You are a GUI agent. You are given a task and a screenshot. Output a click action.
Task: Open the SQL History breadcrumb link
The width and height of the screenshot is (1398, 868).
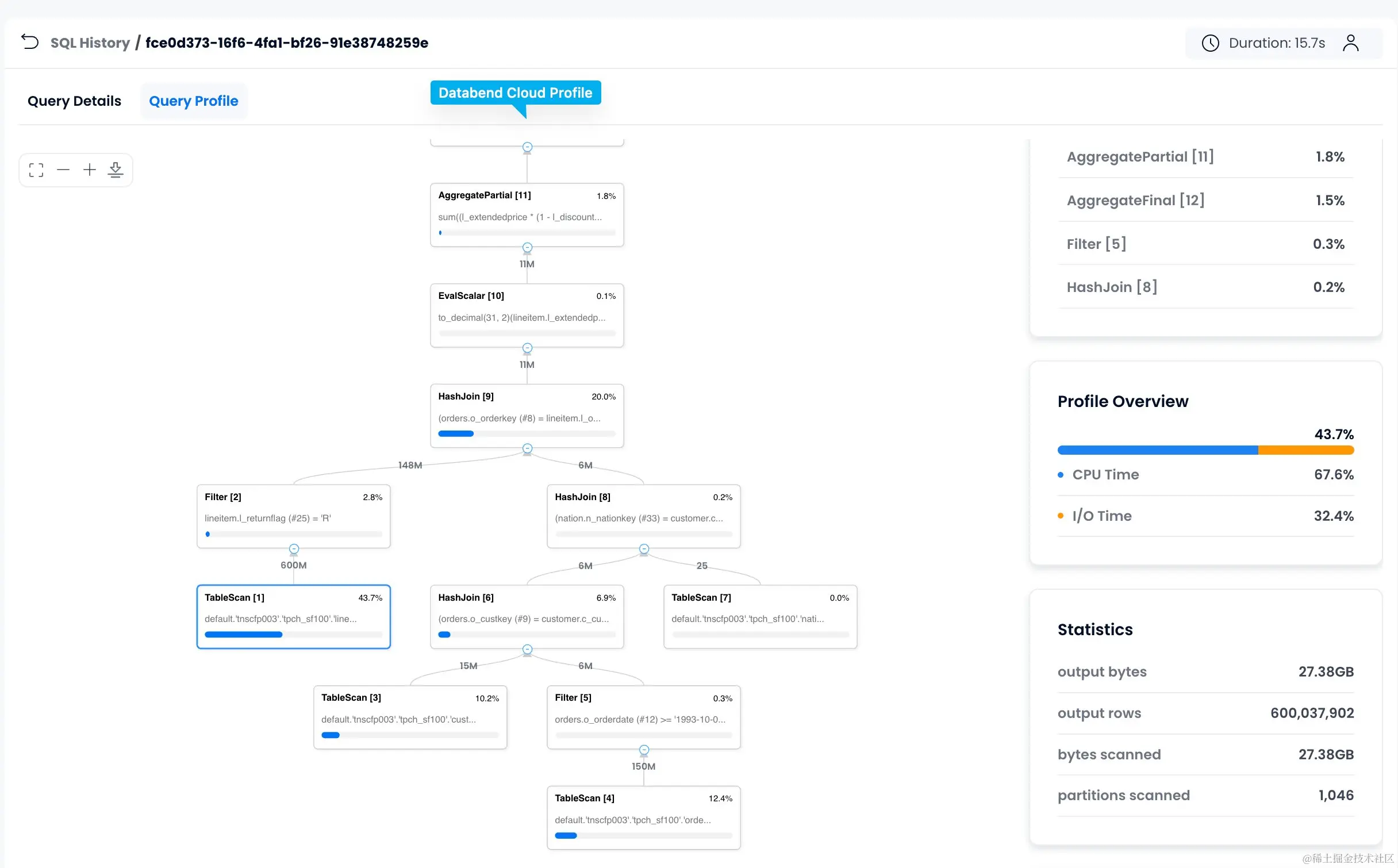[90, 43]
